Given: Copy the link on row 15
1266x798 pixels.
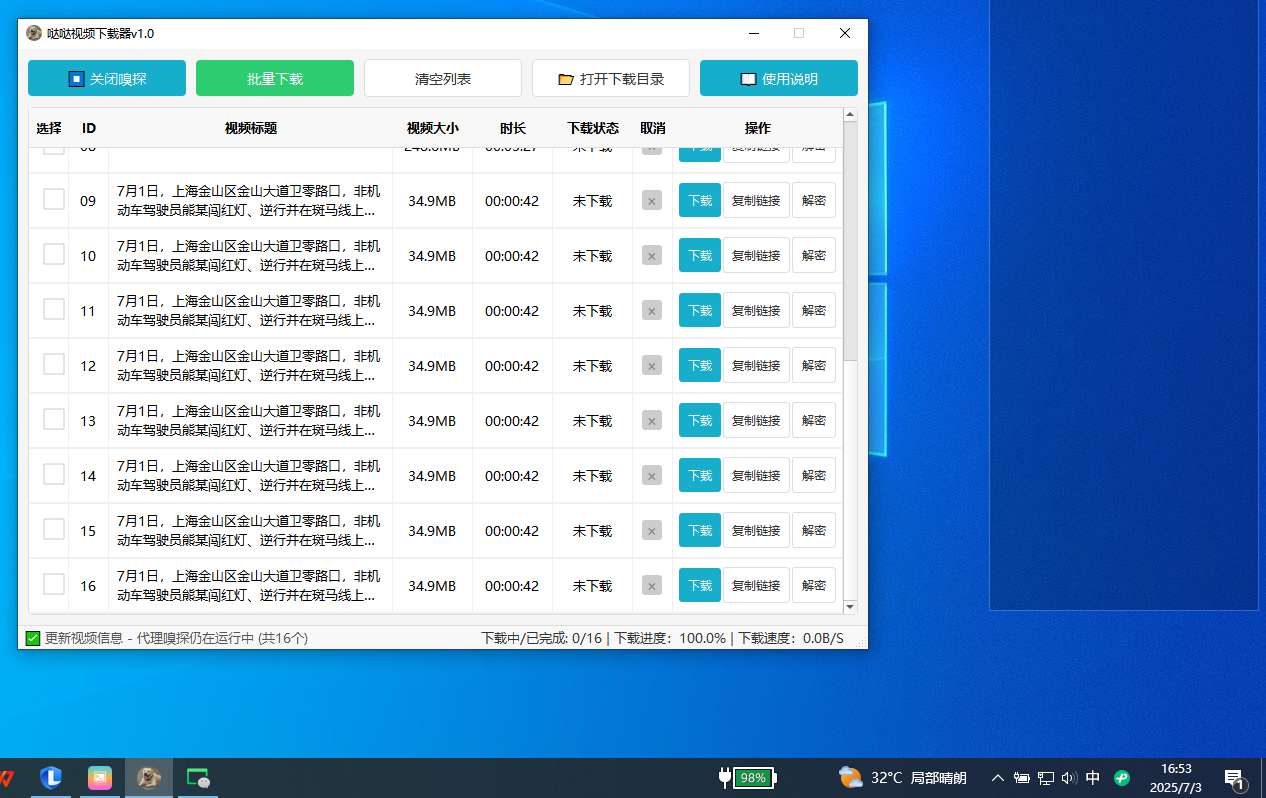Looking at the screenshot, I should (x=756, y=530).
